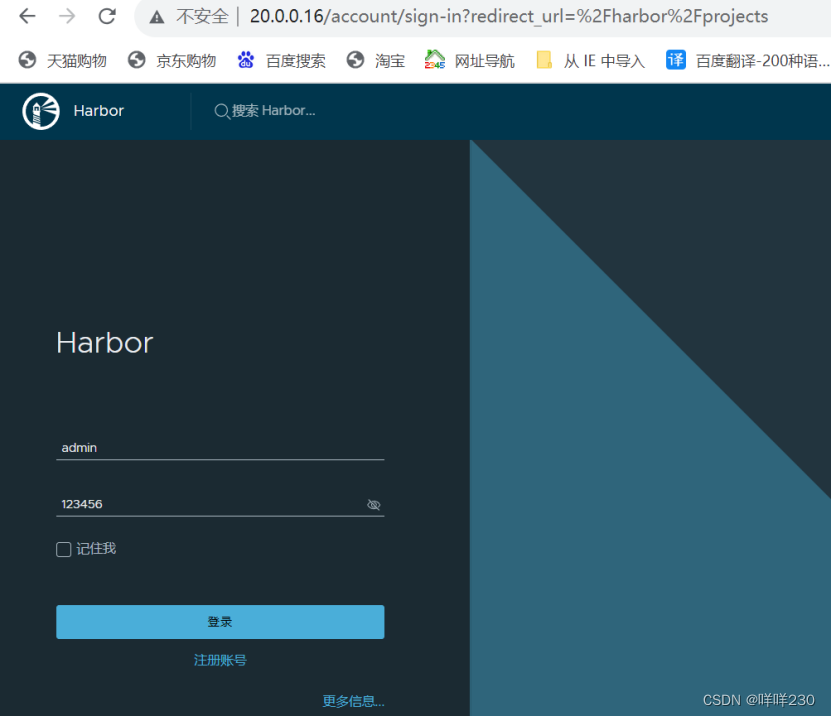Open the 百度翻译 bookmark

click(x=748, y=60)
